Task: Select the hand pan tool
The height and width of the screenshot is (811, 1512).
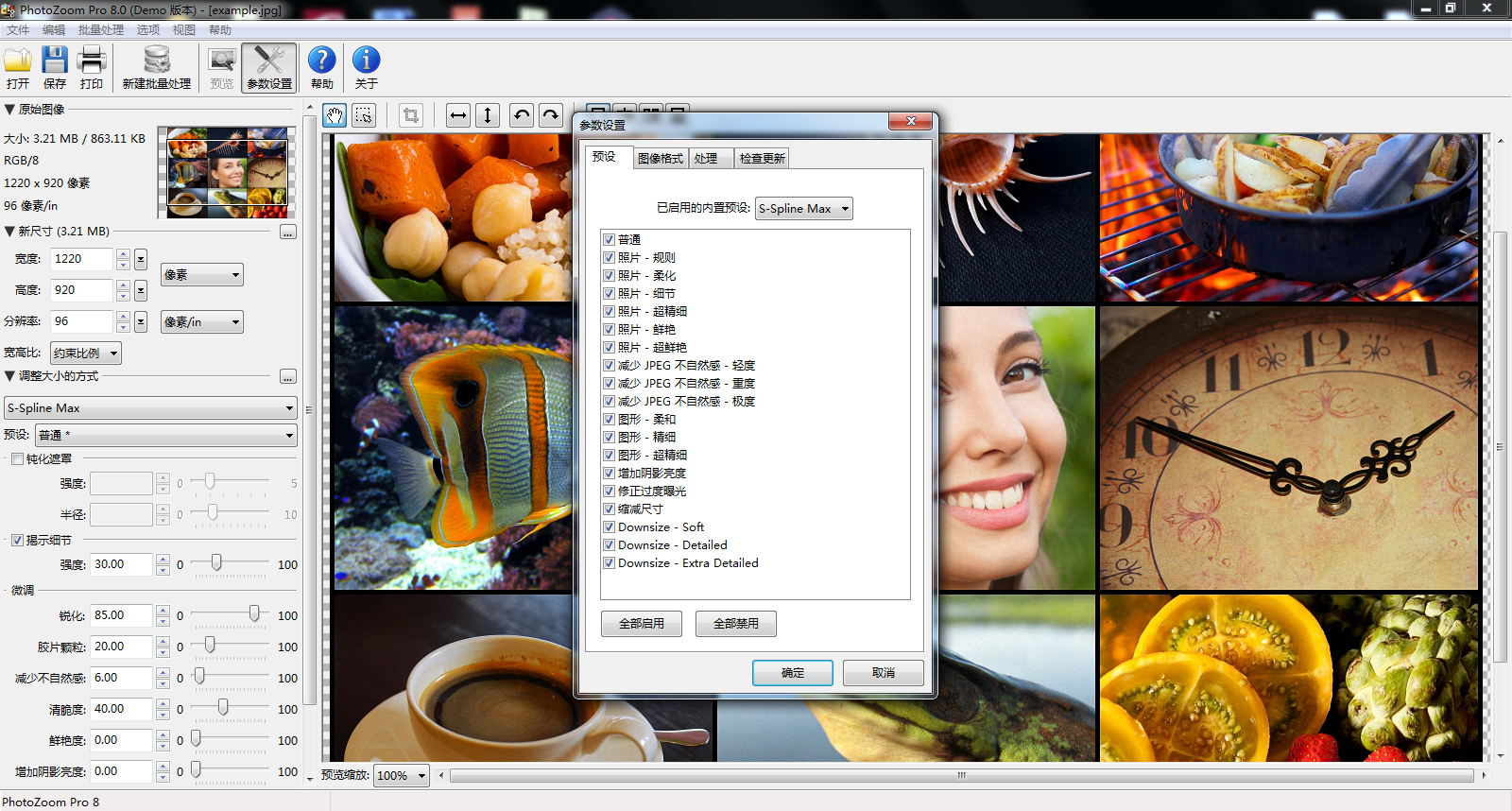Action: tap(335, 115)
